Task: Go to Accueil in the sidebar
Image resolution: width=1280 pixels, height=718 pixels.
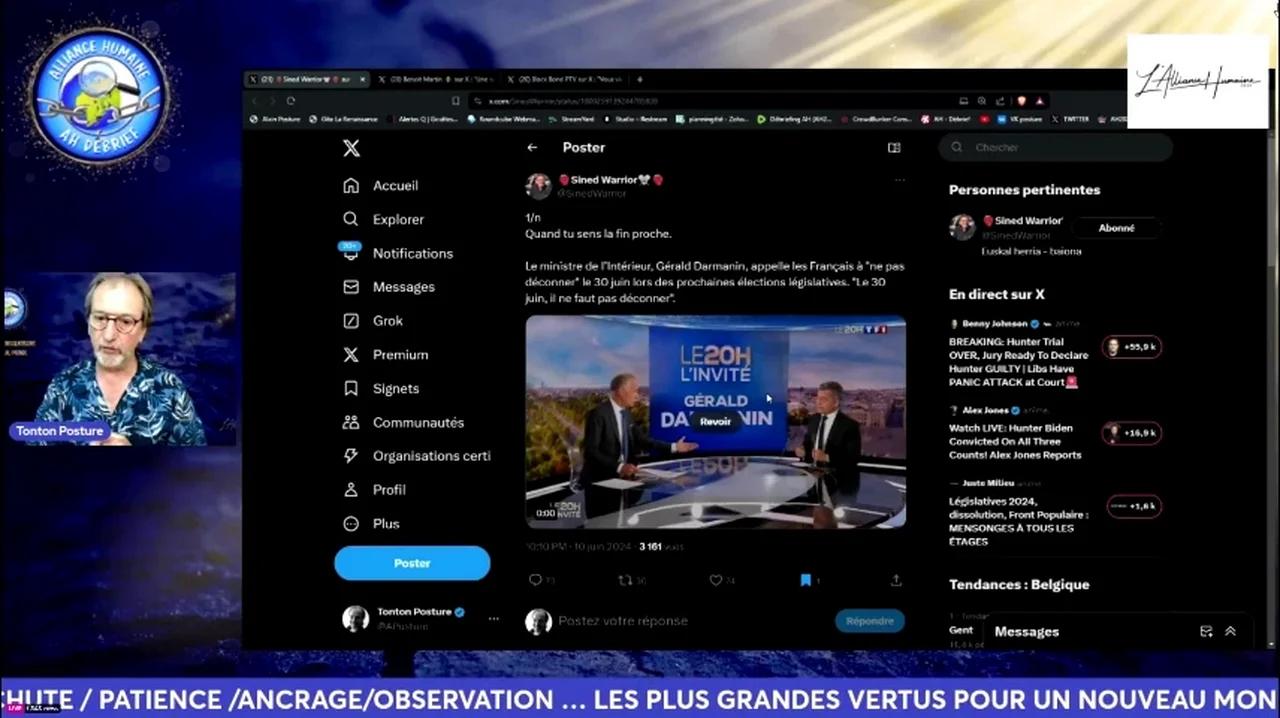Action: (395, 185)
